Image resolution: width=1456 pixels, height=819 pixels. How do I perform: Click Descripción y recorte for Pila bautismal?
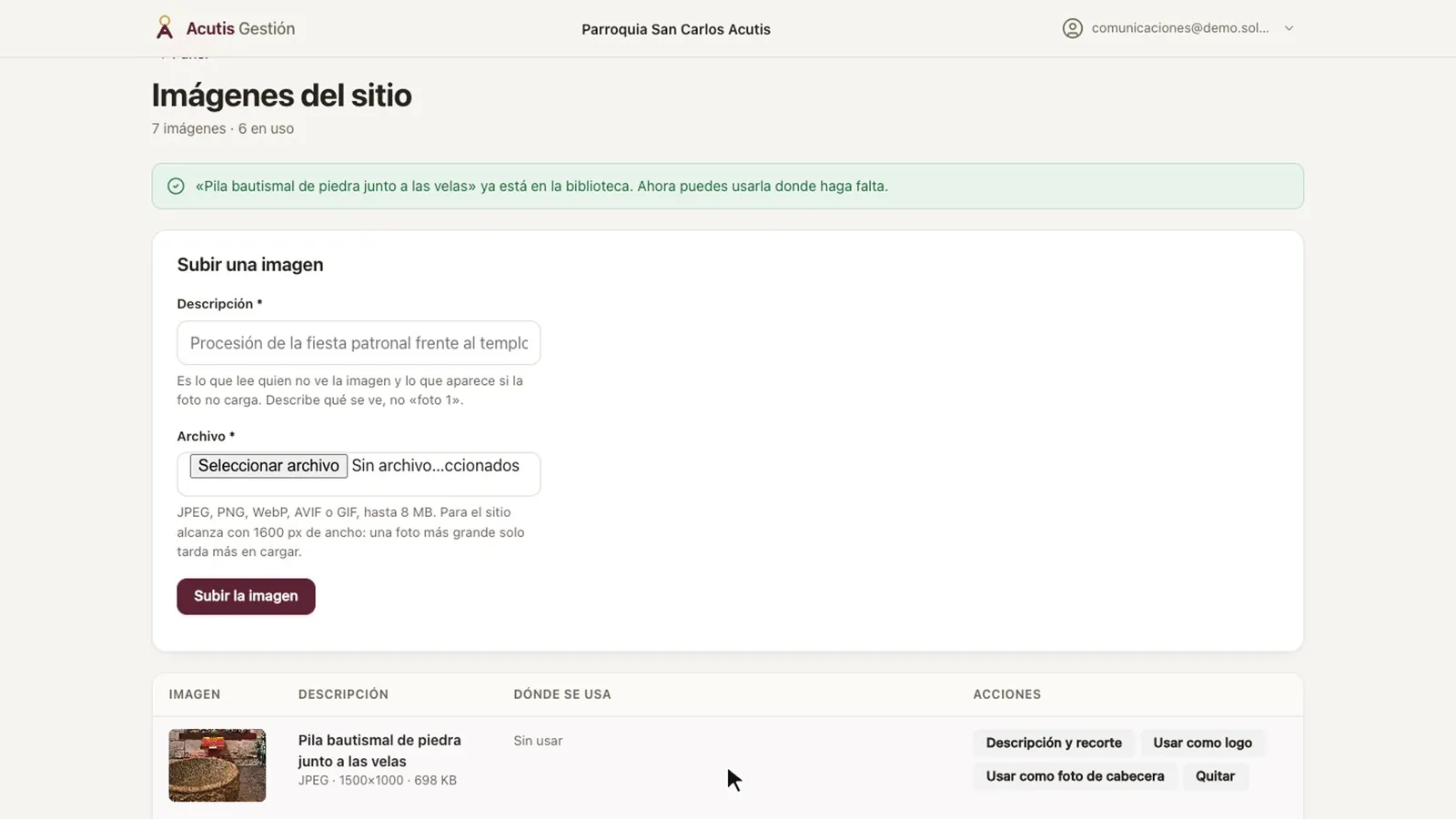(1054, 743)
